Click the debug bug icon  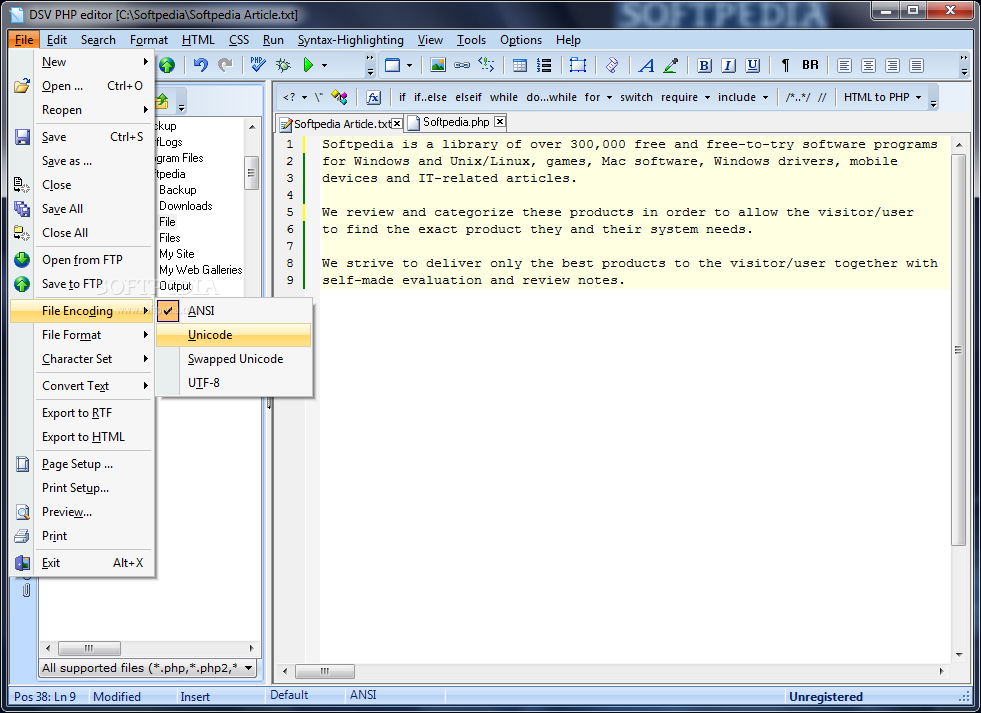click(x=283, y=65)
